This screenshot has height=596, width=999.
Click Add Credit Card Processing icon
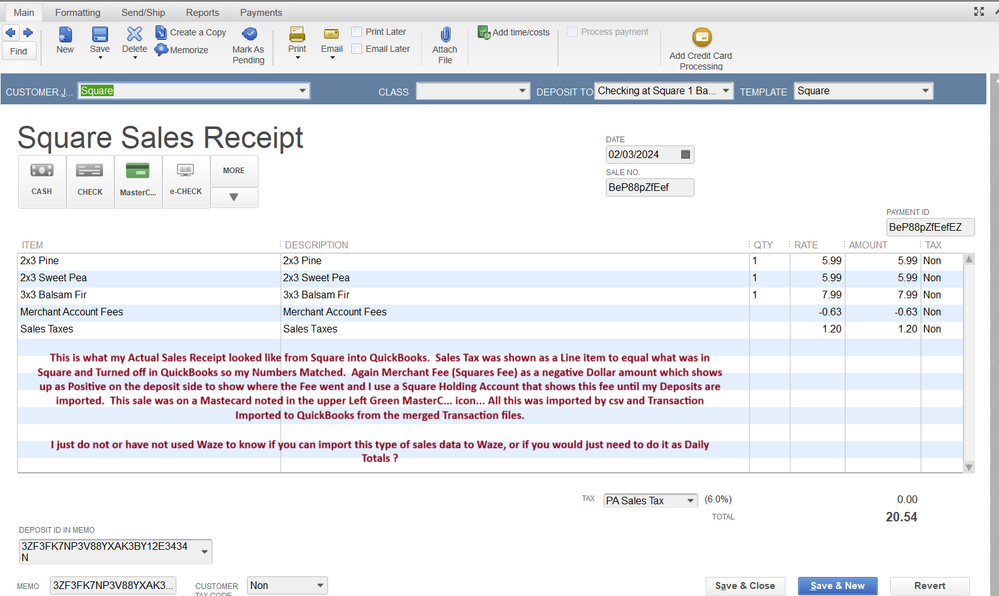(x=702, y=38)
